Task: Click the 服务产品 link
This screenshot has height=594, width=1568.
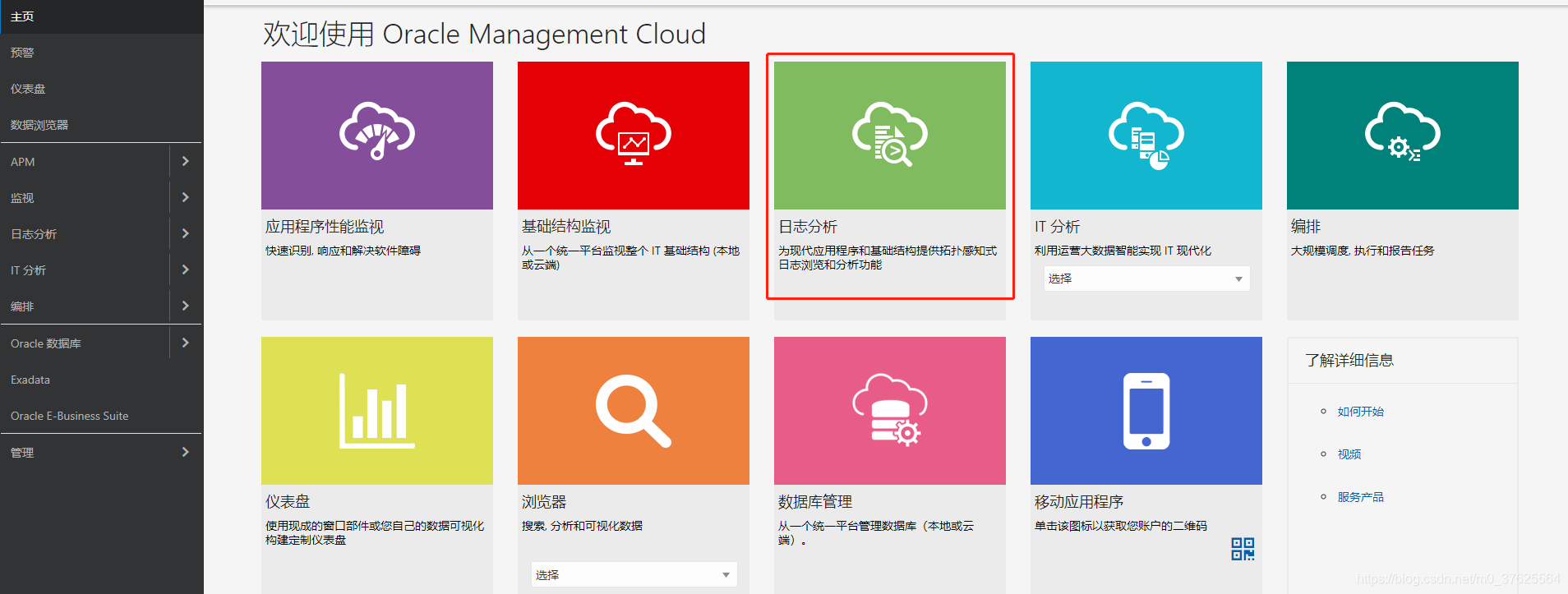Action: [1360, 497]
